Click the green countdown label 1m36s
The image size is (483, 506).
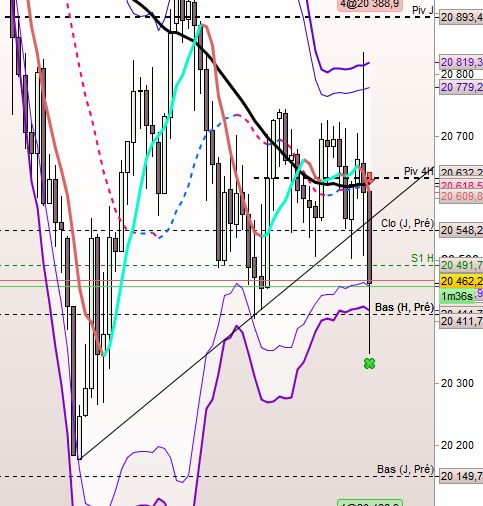point(457,296)
